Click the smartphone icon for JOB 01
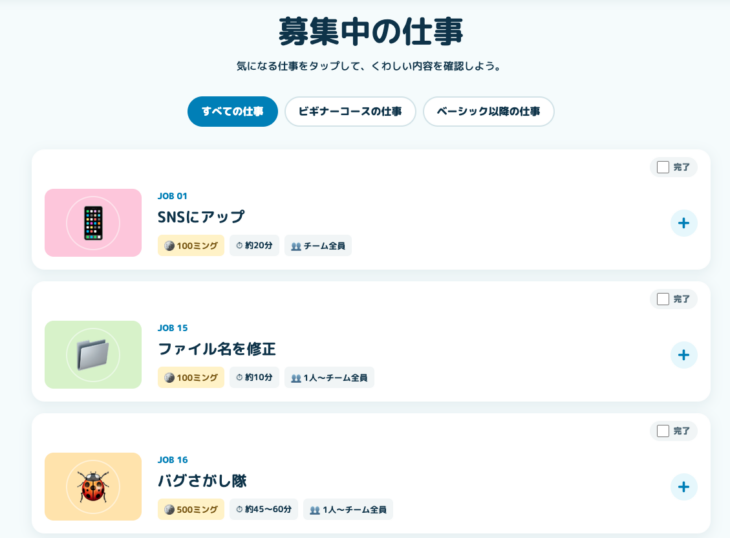This screenshot has height=538, width=730. click(x=93, y=223)
